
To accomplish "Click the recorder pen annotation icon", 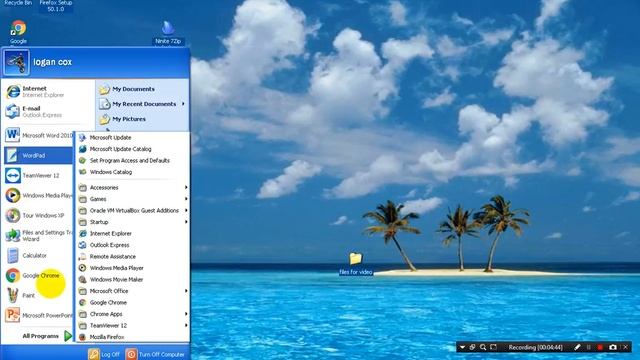I will pos(577,347).
